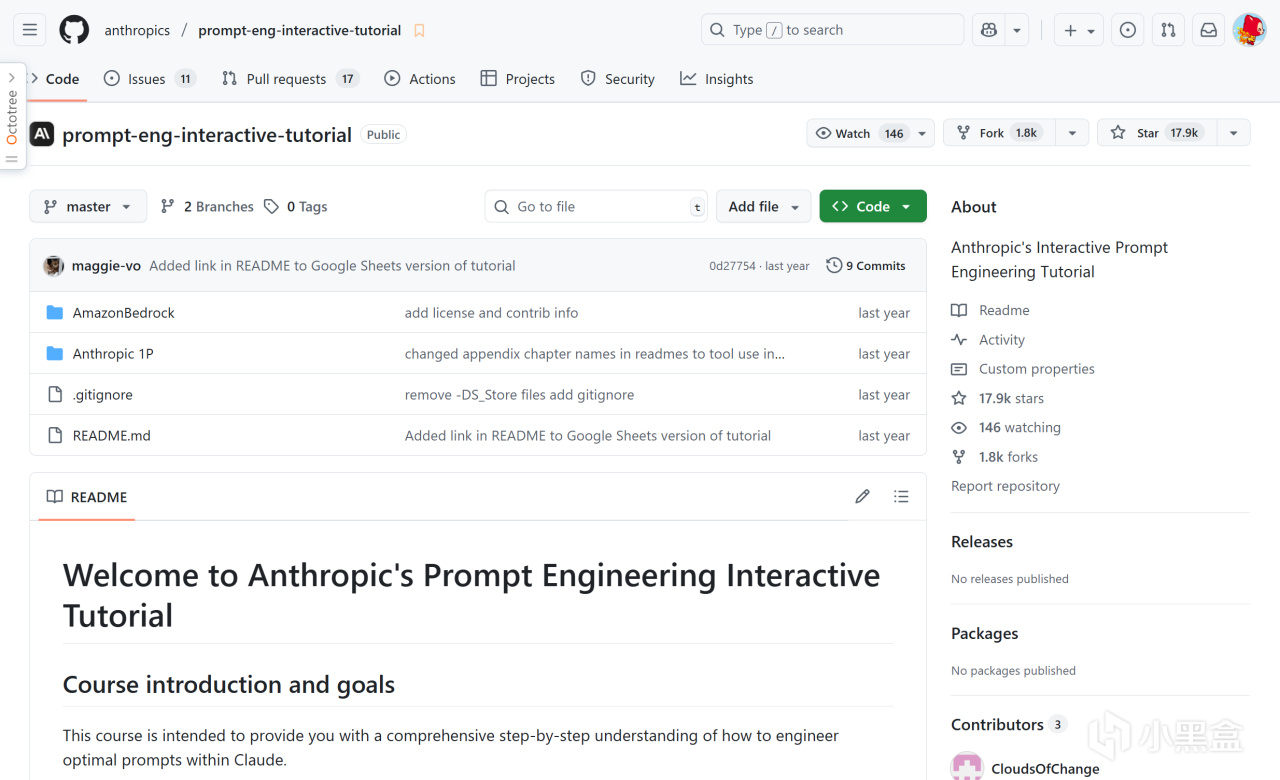The height and width of the screenshot is (780, 1280).
Task: Open the create new plus dropdown
Action: (x=1079, y=30)
